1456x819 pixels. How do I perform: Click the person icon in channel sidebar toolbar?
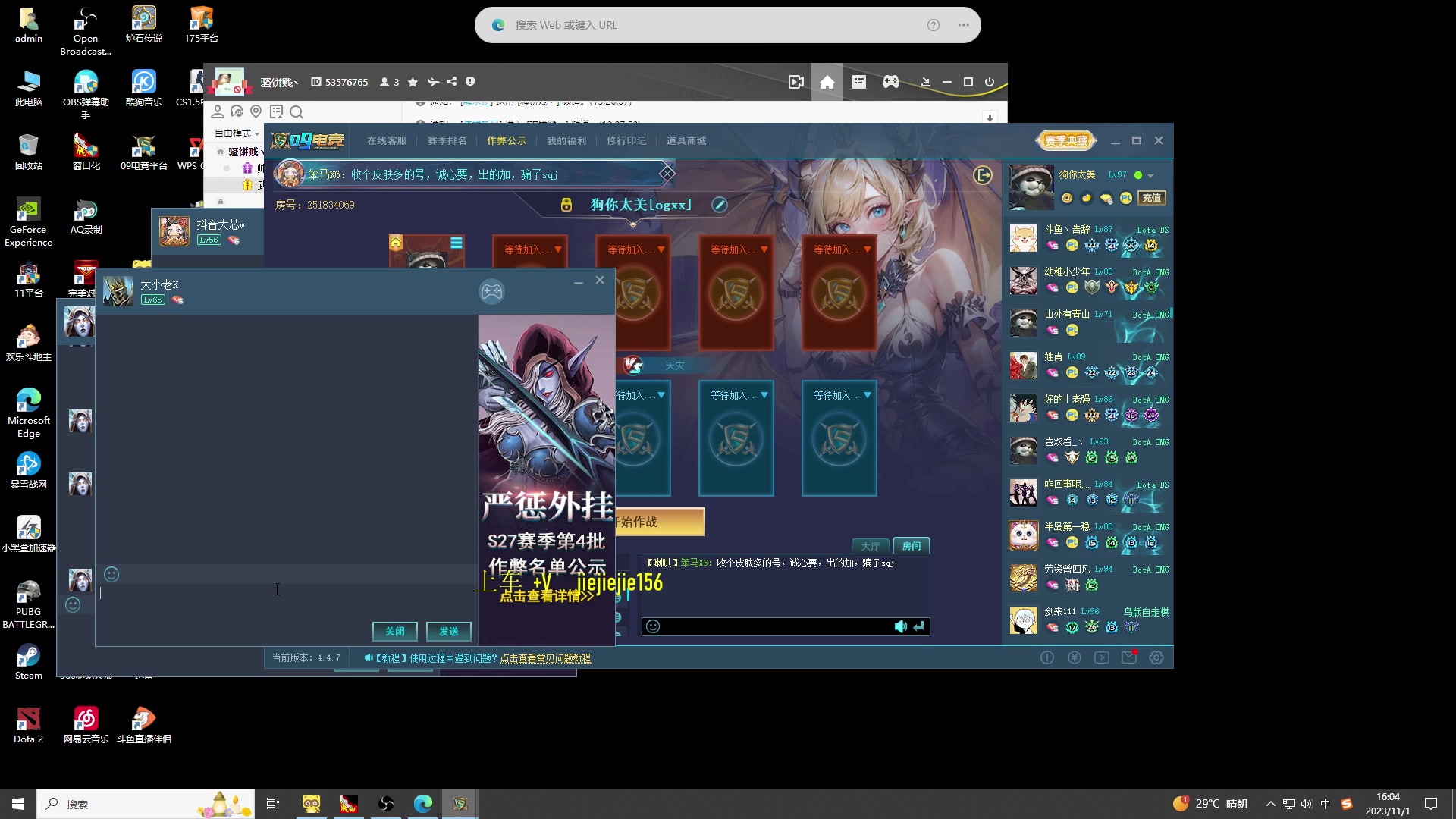click(218, 111)
